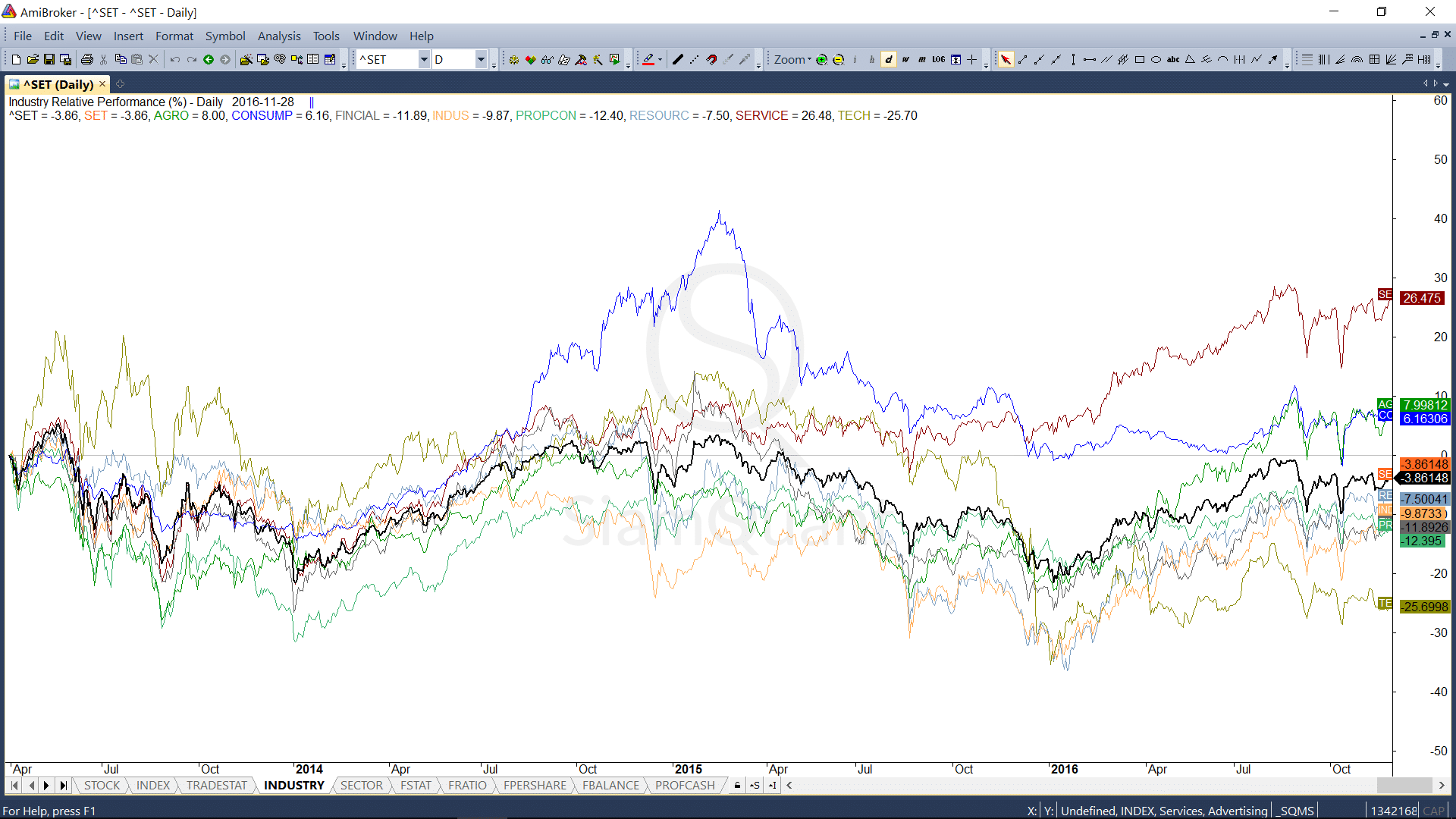Click the Print toolbar icon
Image resolution: width=1456 pixels, height=819 pixels.
point(86,59)
